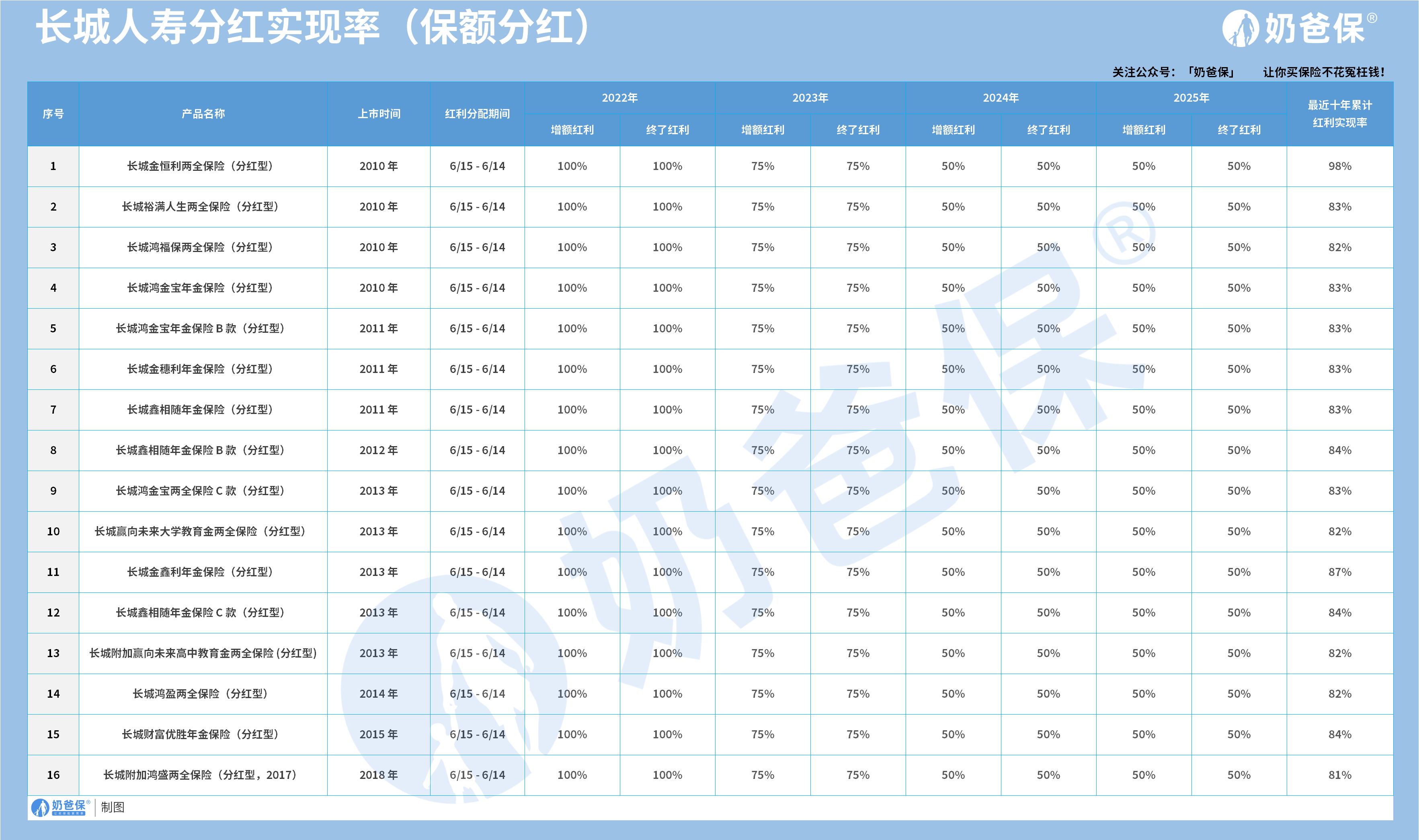Select product 长城鸿金宝年金保险（分红型）
The width and height of the screenshot is (1419, 840).
pyautogui.click(x=203, y=287)
